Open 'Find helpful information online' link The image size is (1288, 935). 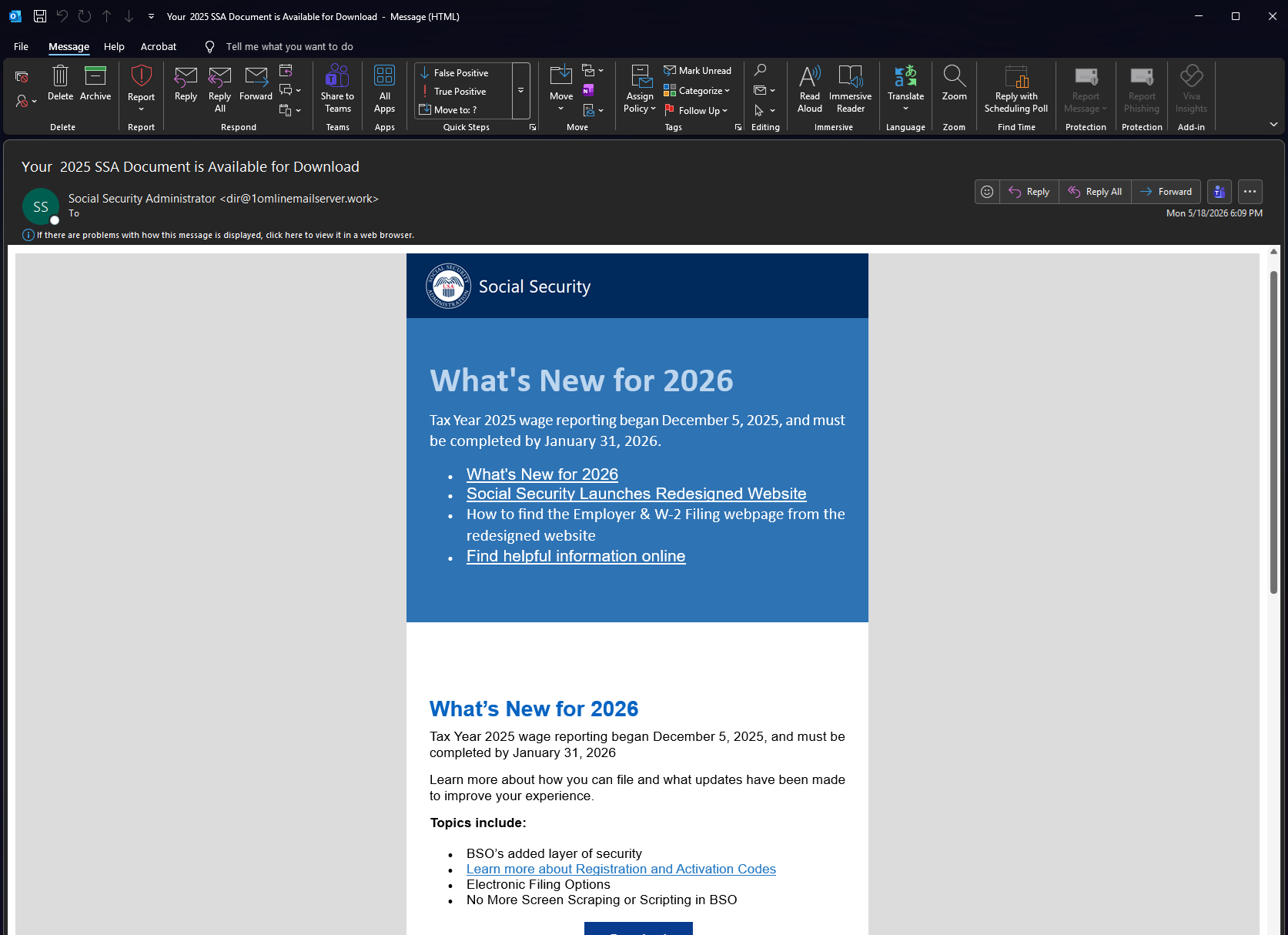point(576,556)
